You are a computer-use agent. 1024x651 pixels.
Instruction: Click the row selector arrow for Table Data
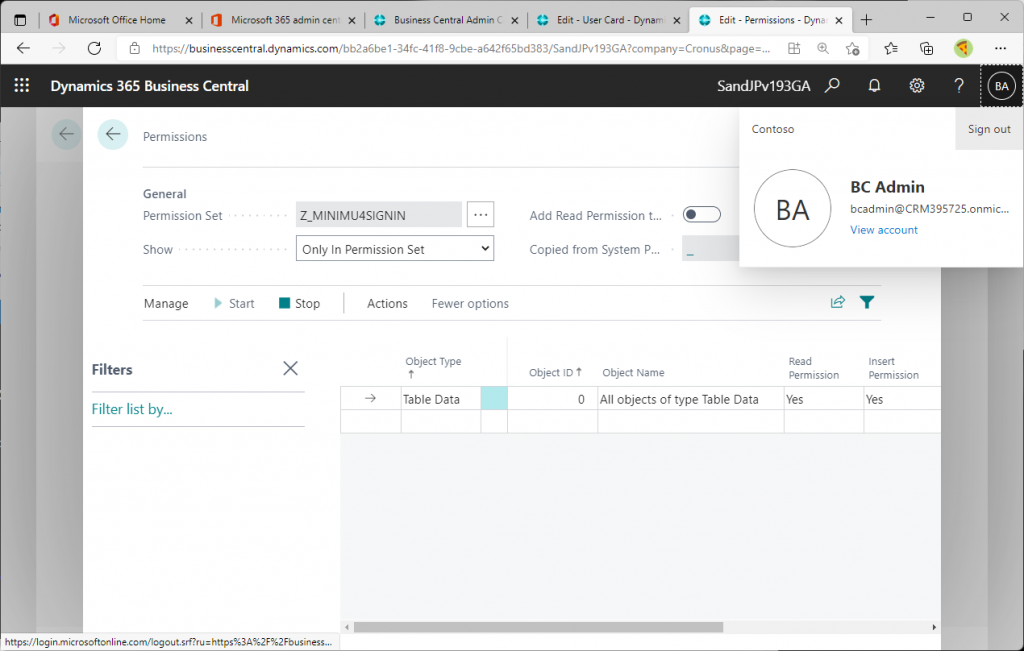pos(370,398)
